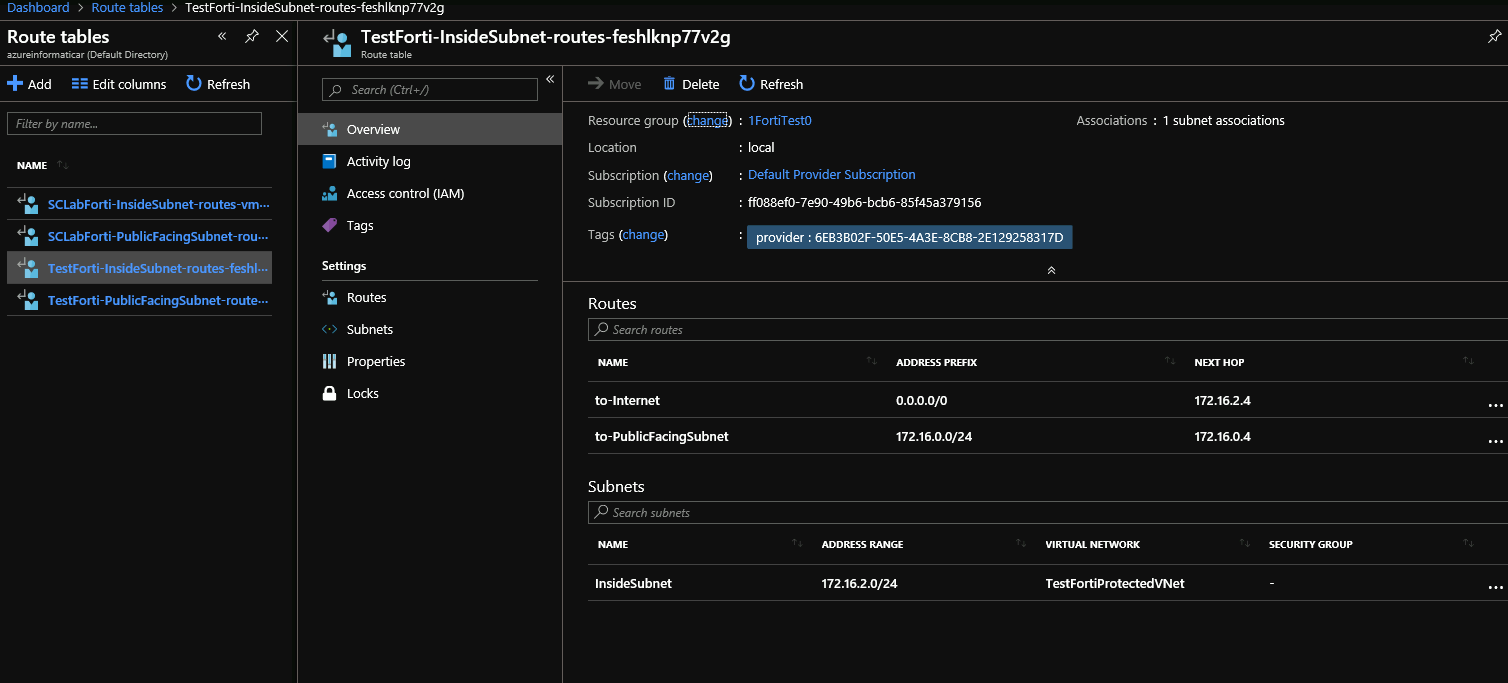Image resolution: width=1508 pixels, height=683 pixels.
Task: Open ellipsis menu for to-PublicFacingSubnet route
Action: click(x=1495, y=440)
